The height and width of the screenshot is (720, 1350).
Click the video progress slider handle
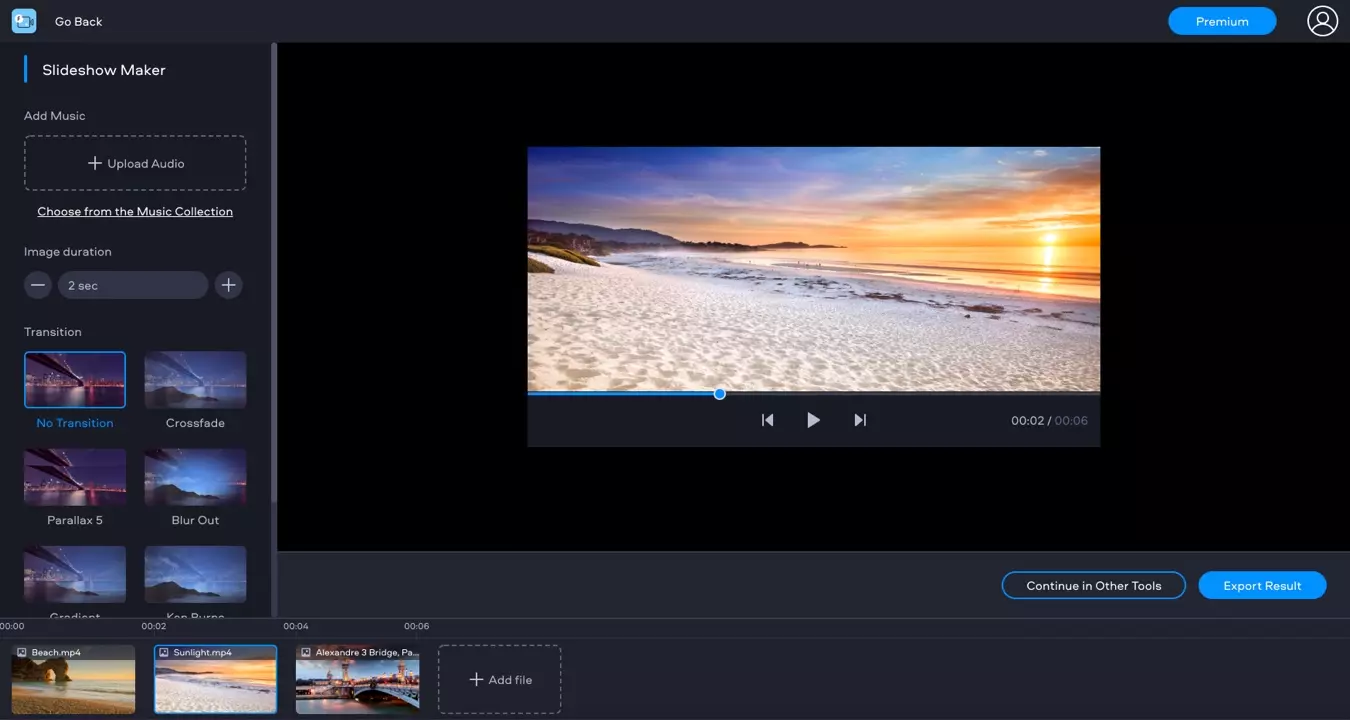pos(719,394)
